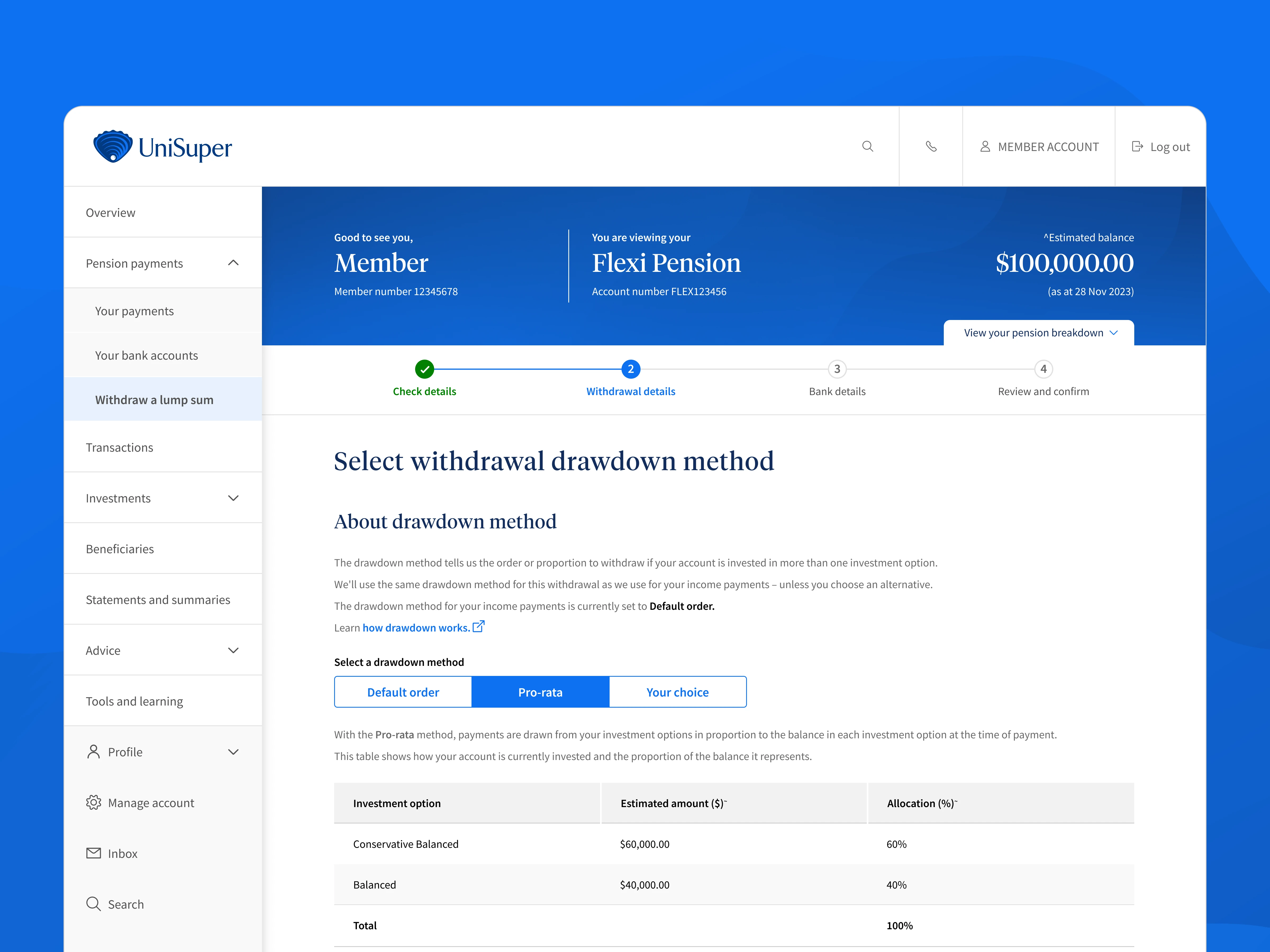The width and height of the screenshot is (1270, 952).
Task: Open Tools and learning
Action: [x=163, y=701]
